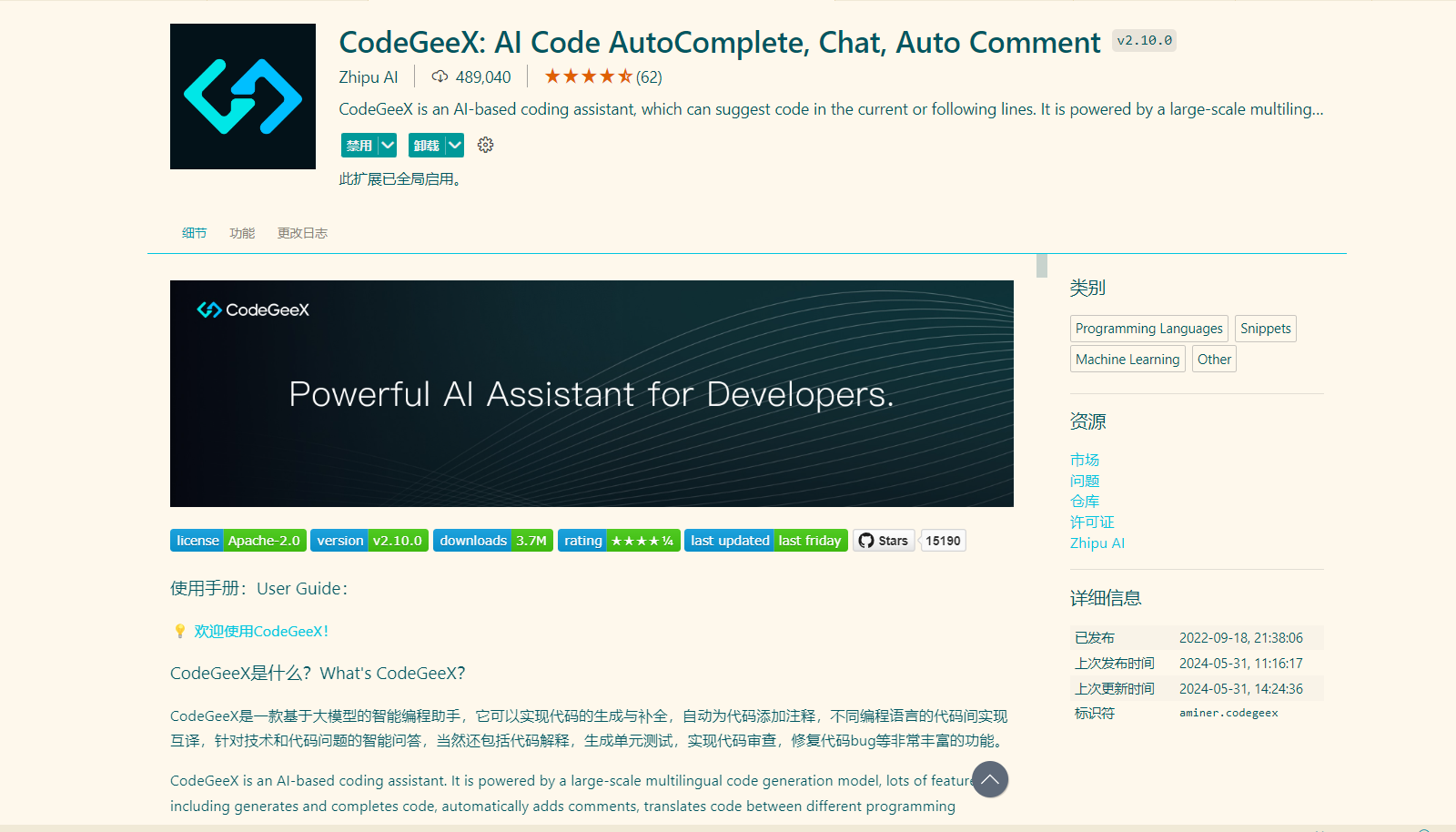This screenshot has height=832, width=1456.
Task: Click the 上次发布时间 value 2024-05-31, 11:16:17
Action: [x=1241, y=664]
